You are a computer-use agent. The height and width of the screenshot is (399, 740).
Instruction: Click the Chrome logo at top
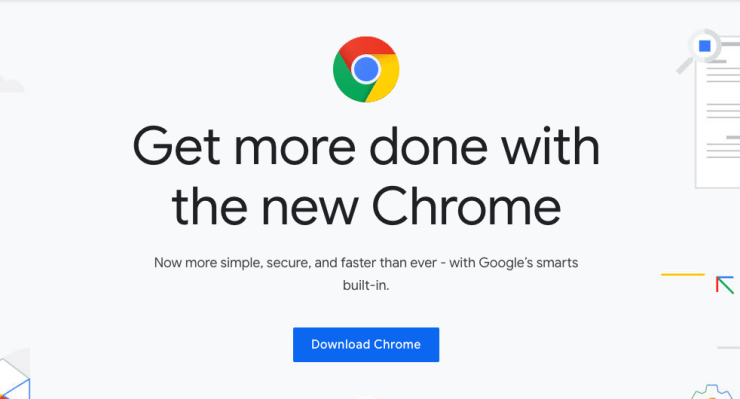tap(366, 69)
